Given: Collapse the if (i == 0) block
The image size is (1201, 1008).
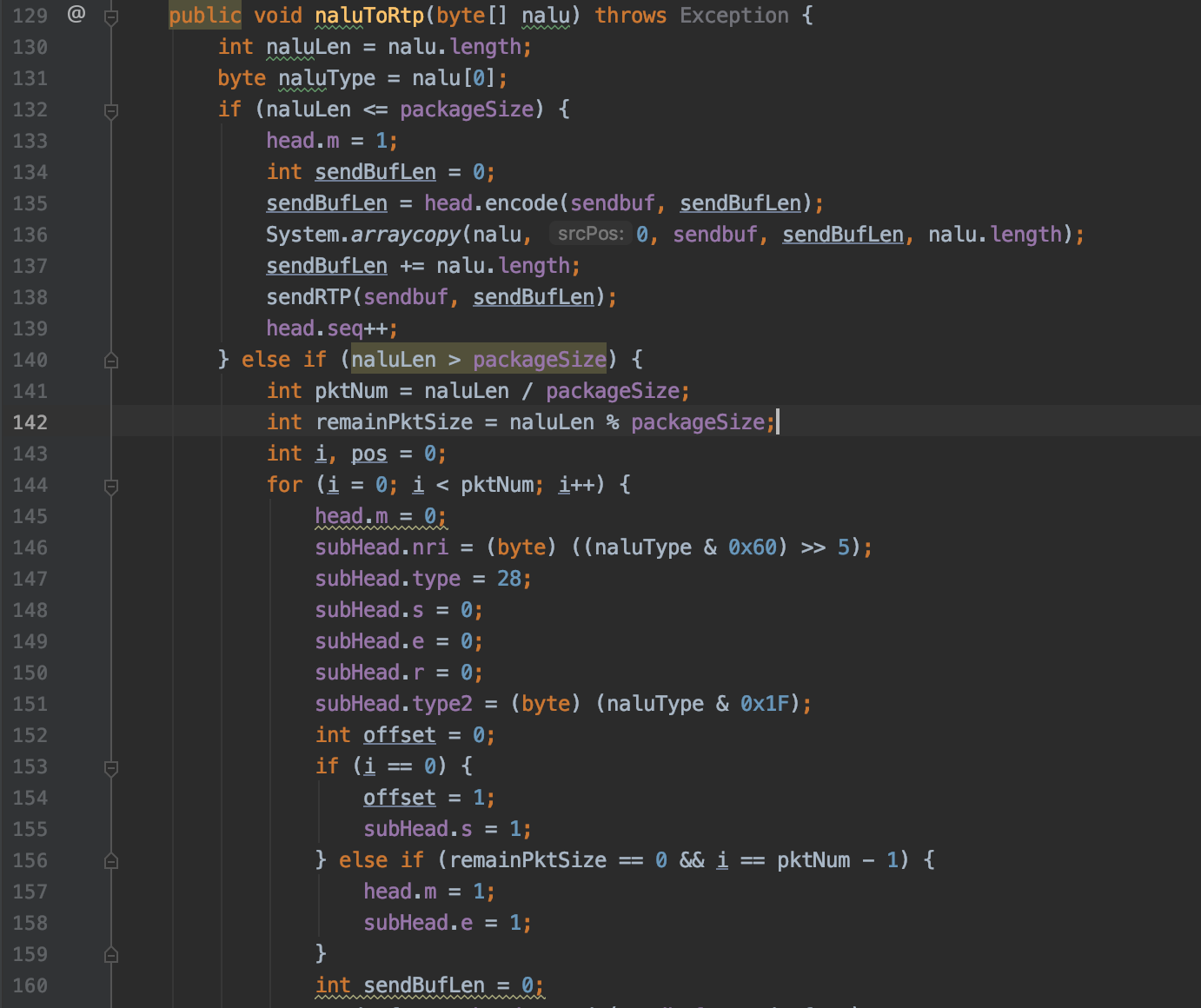Looking at the screenshot, I should coord(110,766).
